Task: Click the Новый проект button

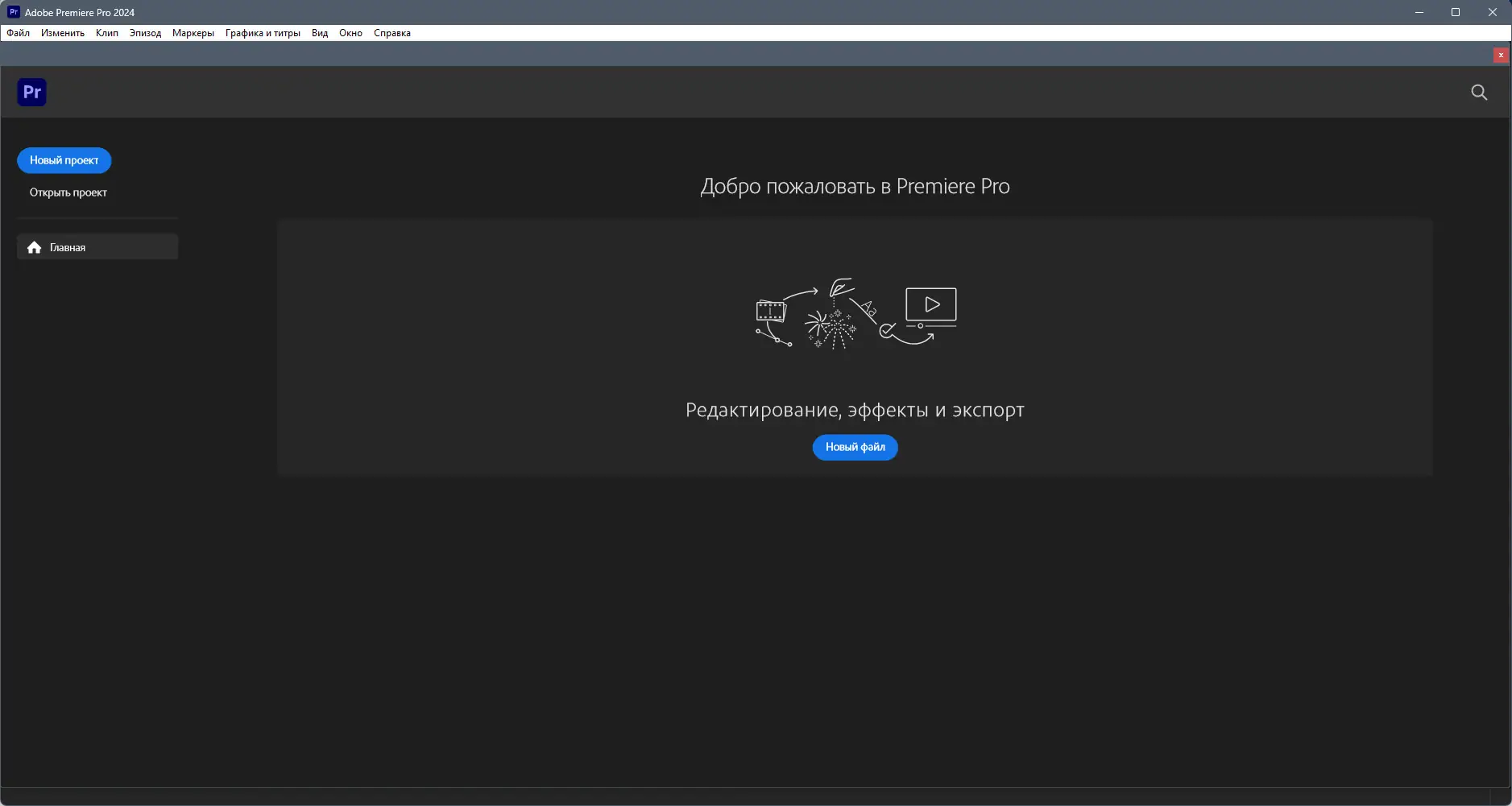Action: (64, 160)
